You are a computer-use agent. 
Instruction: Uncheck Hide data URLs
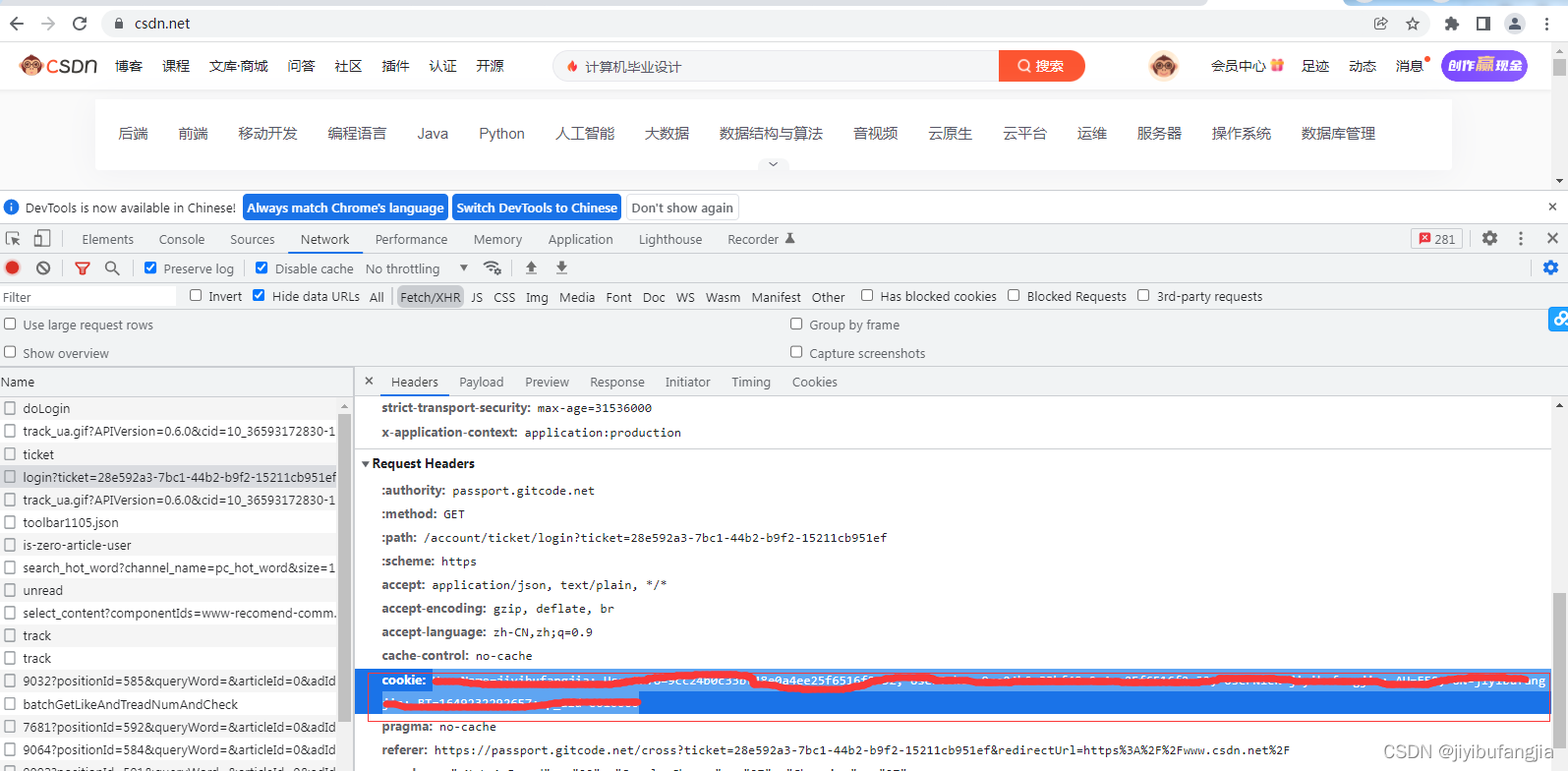pos(259,295)
